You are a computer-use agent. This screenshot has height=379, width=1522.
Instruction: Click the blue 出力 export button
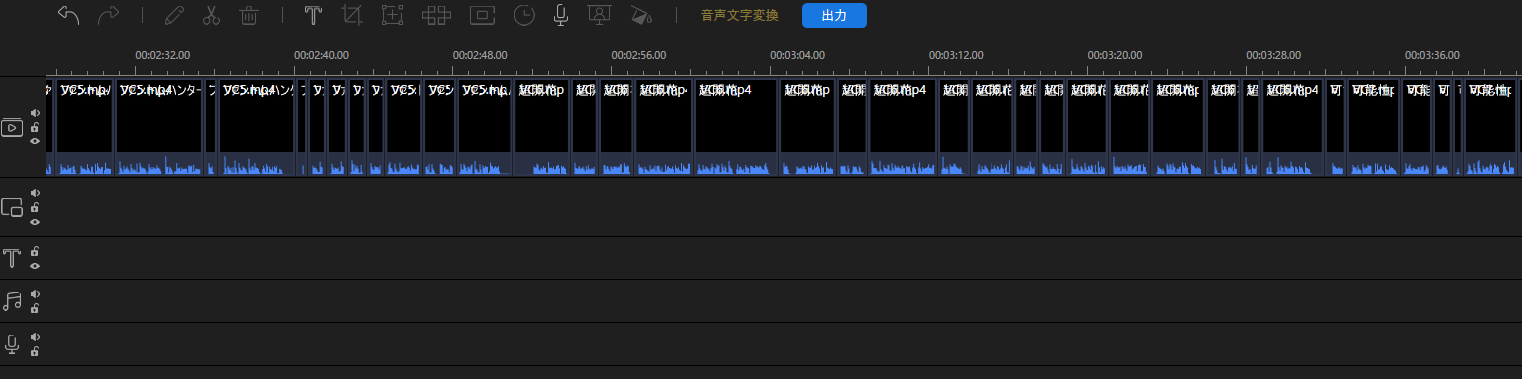[834, 15]
